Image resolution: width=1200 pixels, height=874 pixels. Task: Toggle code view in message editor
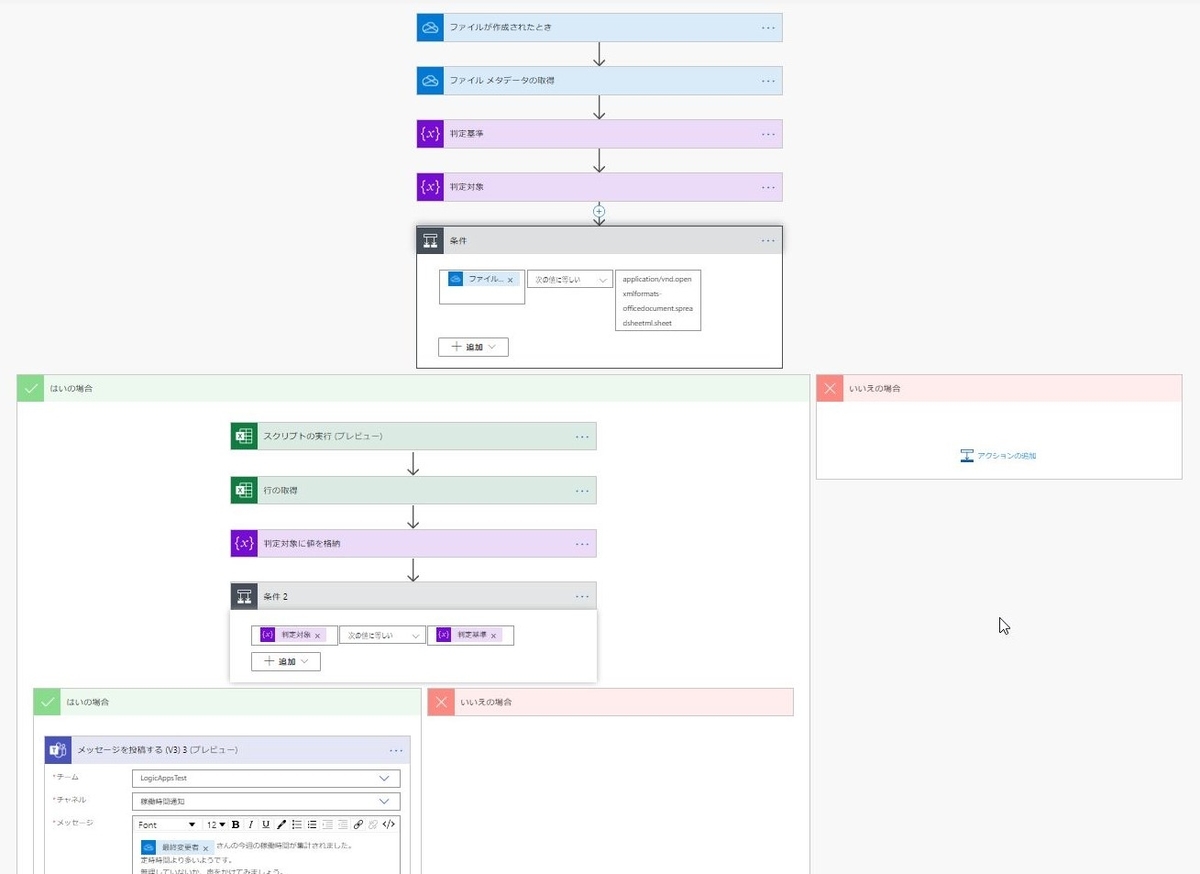(389, 825)
